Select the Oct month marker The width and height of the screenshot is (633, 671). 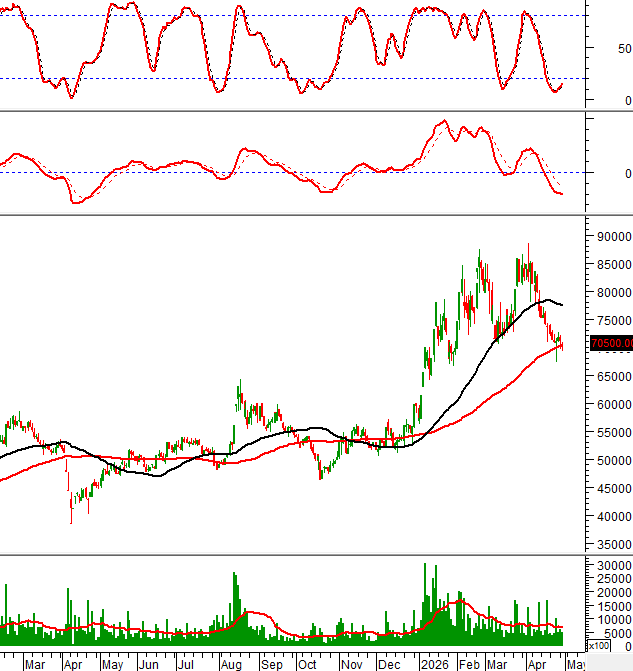pyautogui.click(x=307, y=664)
